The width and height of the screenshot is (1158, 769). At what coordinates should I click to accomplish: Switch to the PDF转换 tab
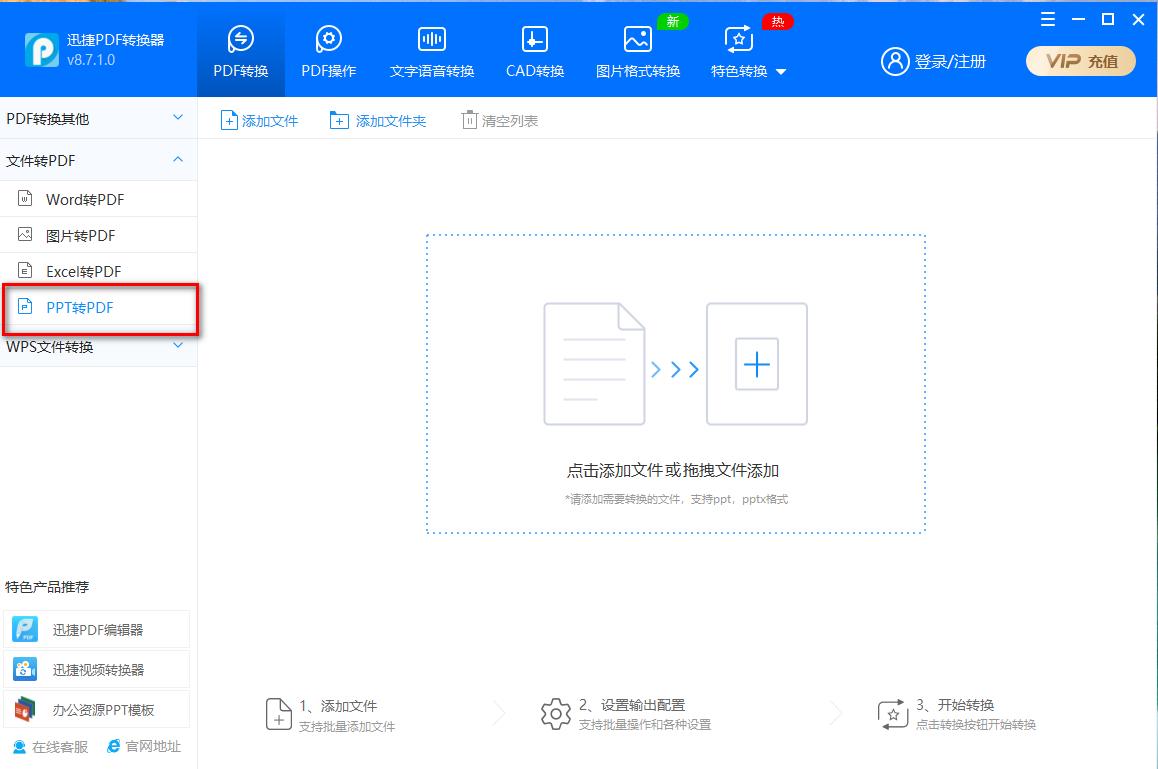(240, 50)
